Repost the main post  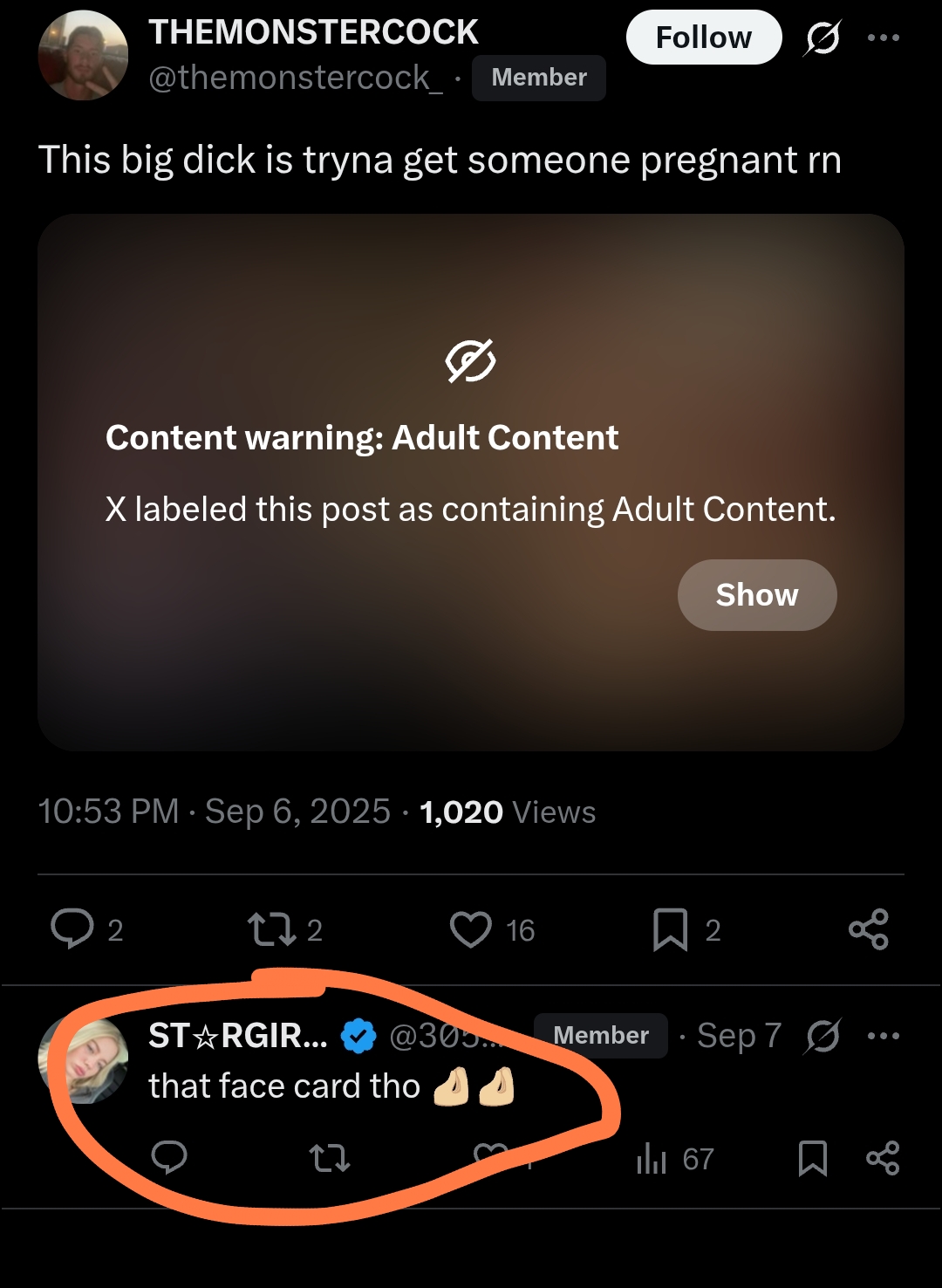pos(272,929)
